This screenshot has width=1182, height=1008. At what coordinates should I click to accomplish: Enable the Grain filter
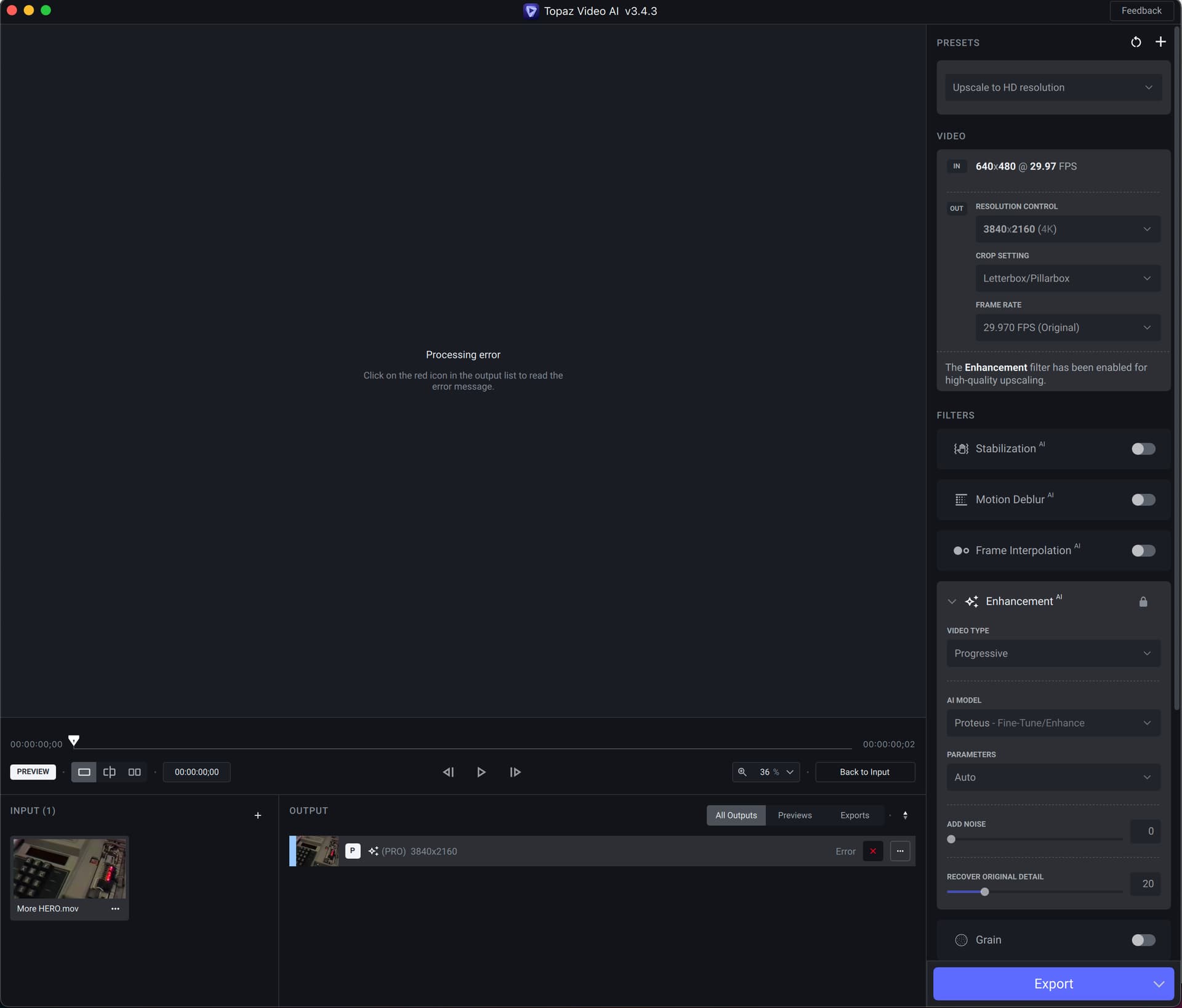(1143, 940)
